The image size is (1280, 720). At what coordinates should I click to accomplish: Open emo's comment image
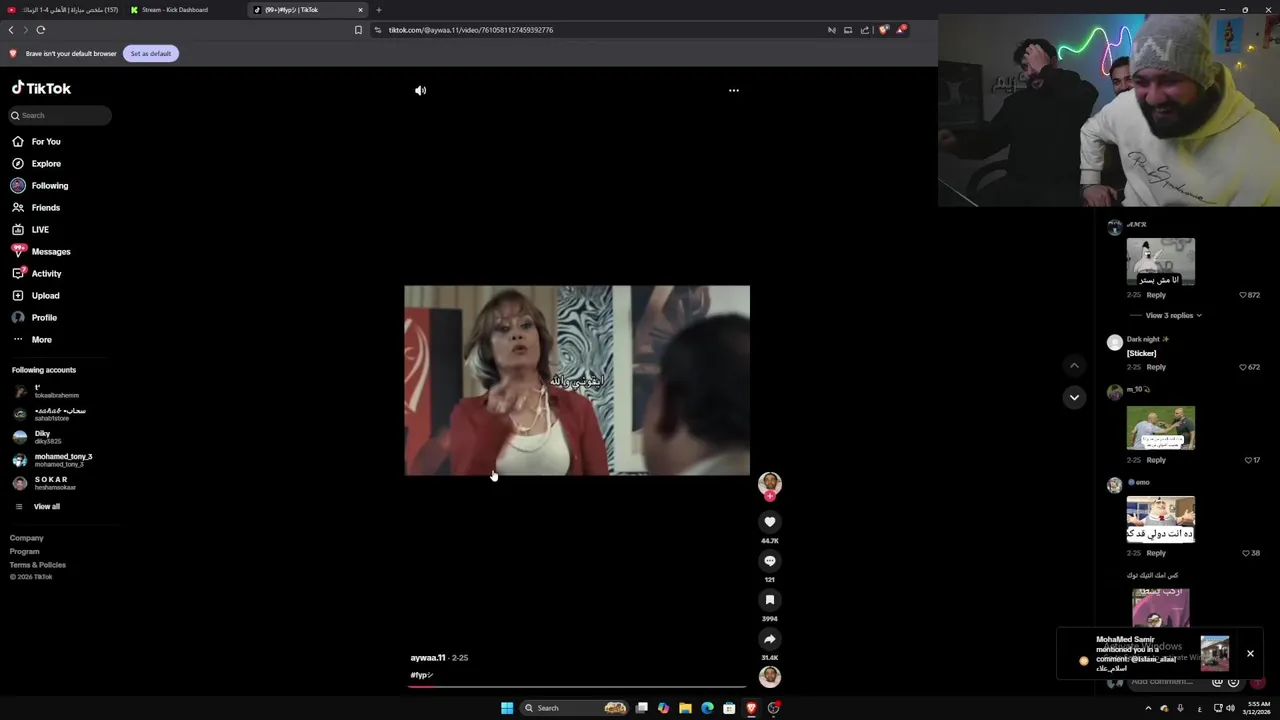1160,520
